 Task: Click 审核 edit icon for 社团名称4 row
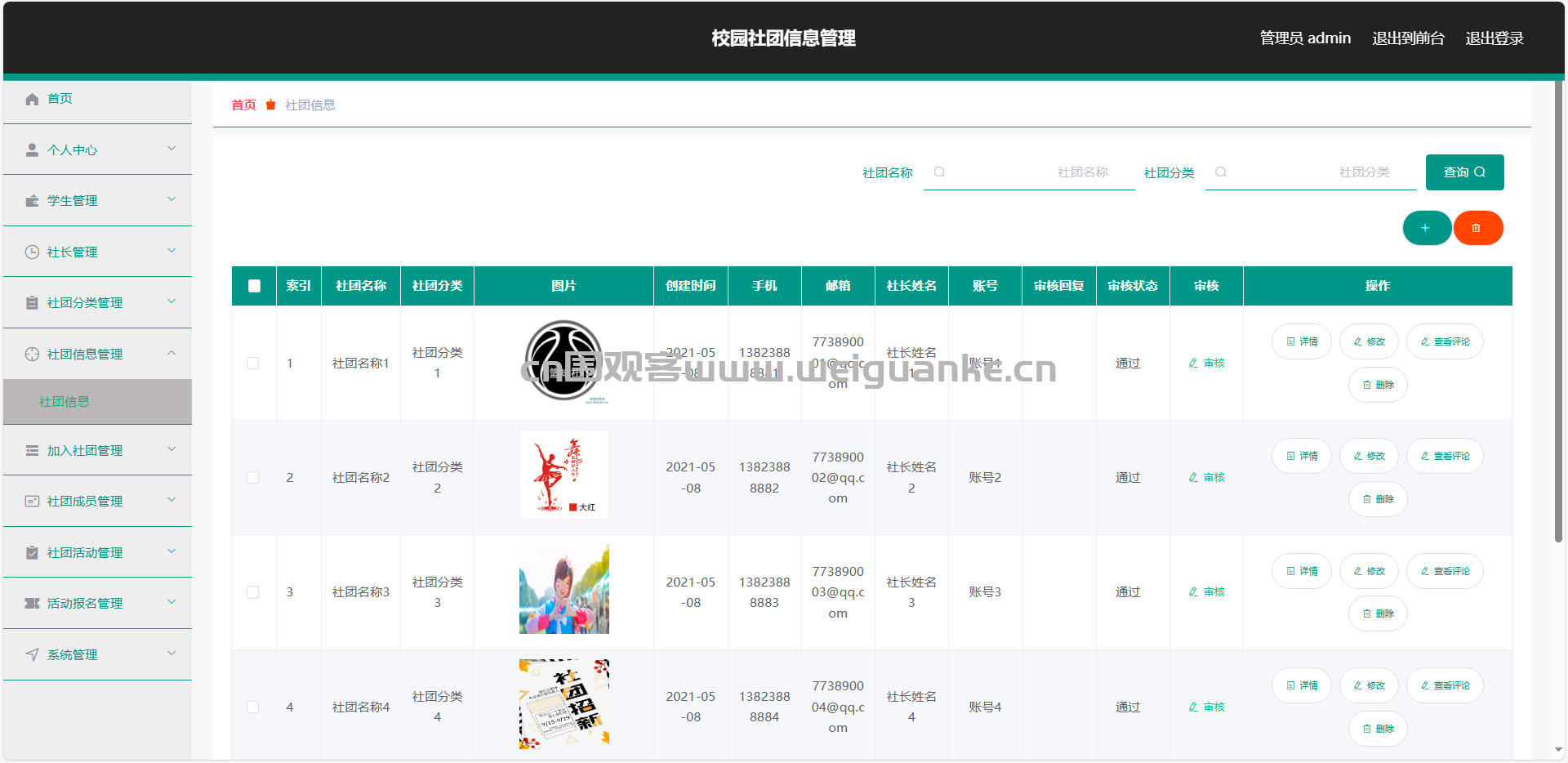1193,707
